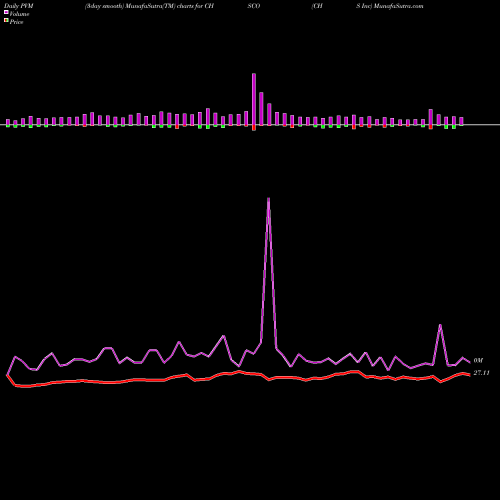Click the second smaller volume line peak

pyautogui.click(x=440, y=325)
